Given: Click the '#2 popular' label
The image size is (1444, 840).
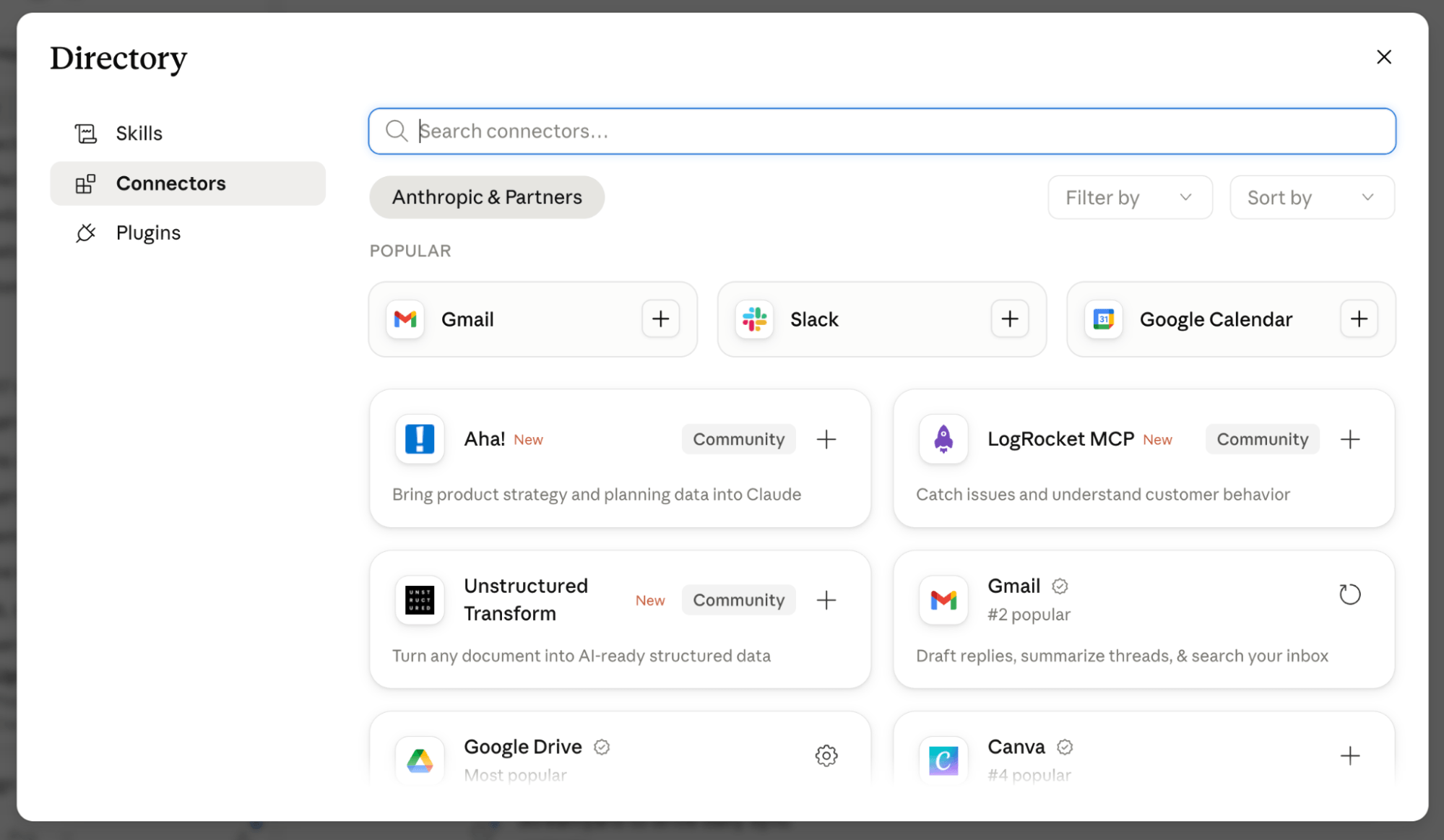Looking at the screenshot, I should pyautogui.click(x=1029, y=615).
